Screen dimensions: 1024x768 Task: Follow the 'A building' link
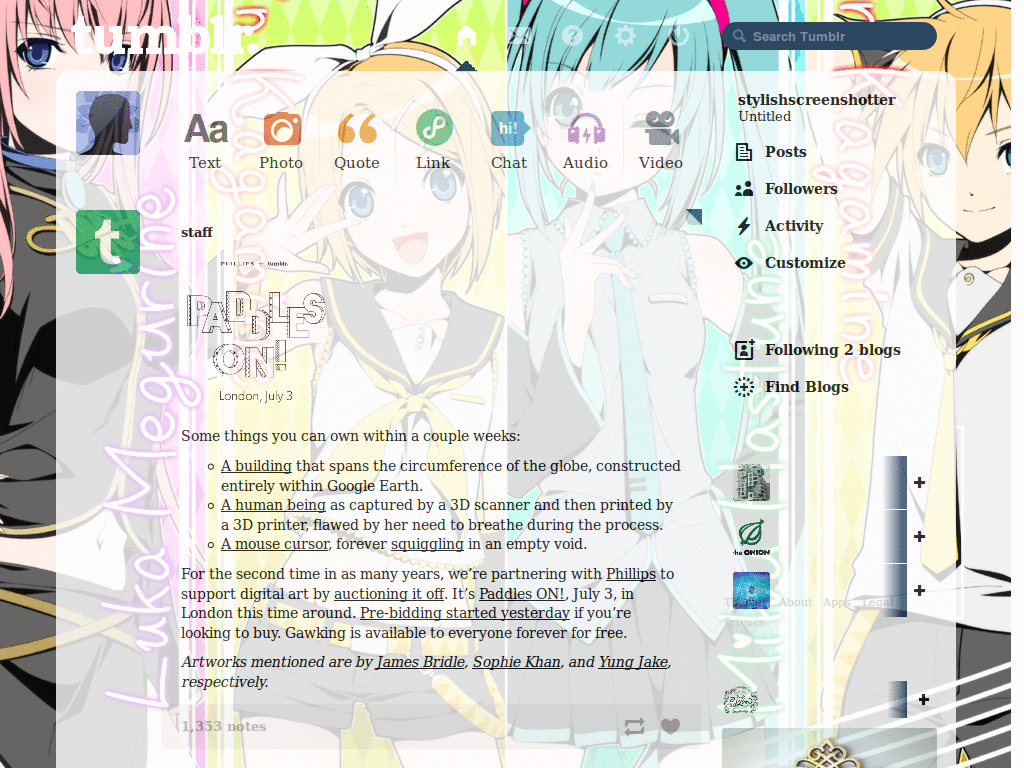(256, 466)
